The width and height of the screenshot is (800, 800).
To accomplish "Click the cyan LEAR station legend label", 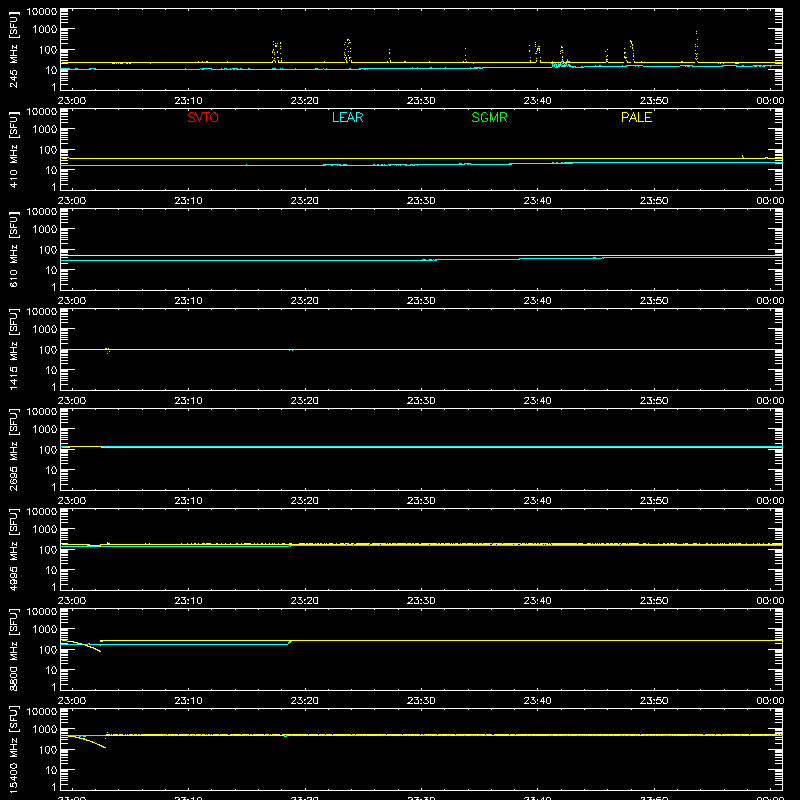I will [x=347, y=117].
